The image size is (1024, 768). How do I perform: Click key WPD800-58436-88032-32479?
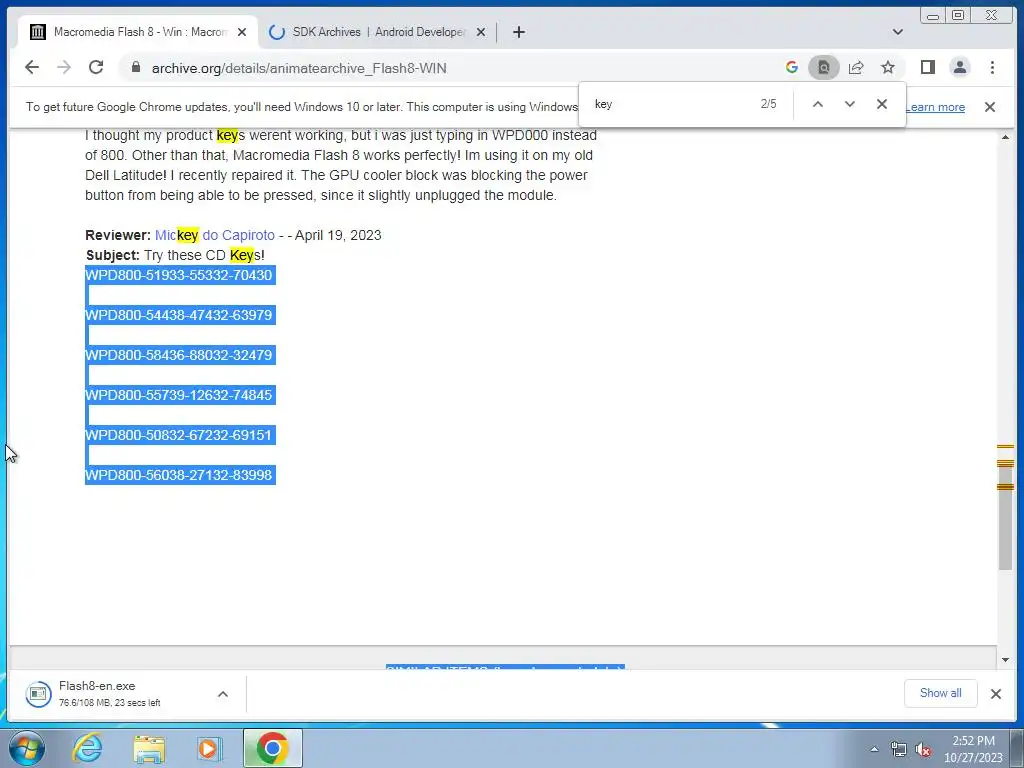179,355
